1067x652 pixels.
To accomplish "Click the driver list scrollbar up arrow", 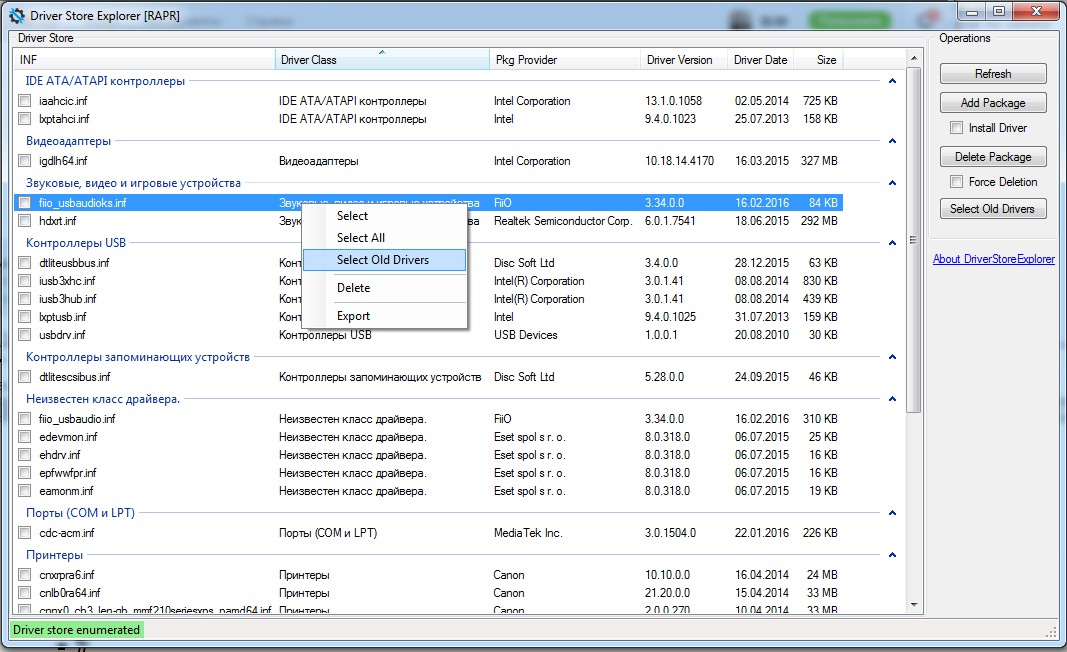I will click(914, 58).
